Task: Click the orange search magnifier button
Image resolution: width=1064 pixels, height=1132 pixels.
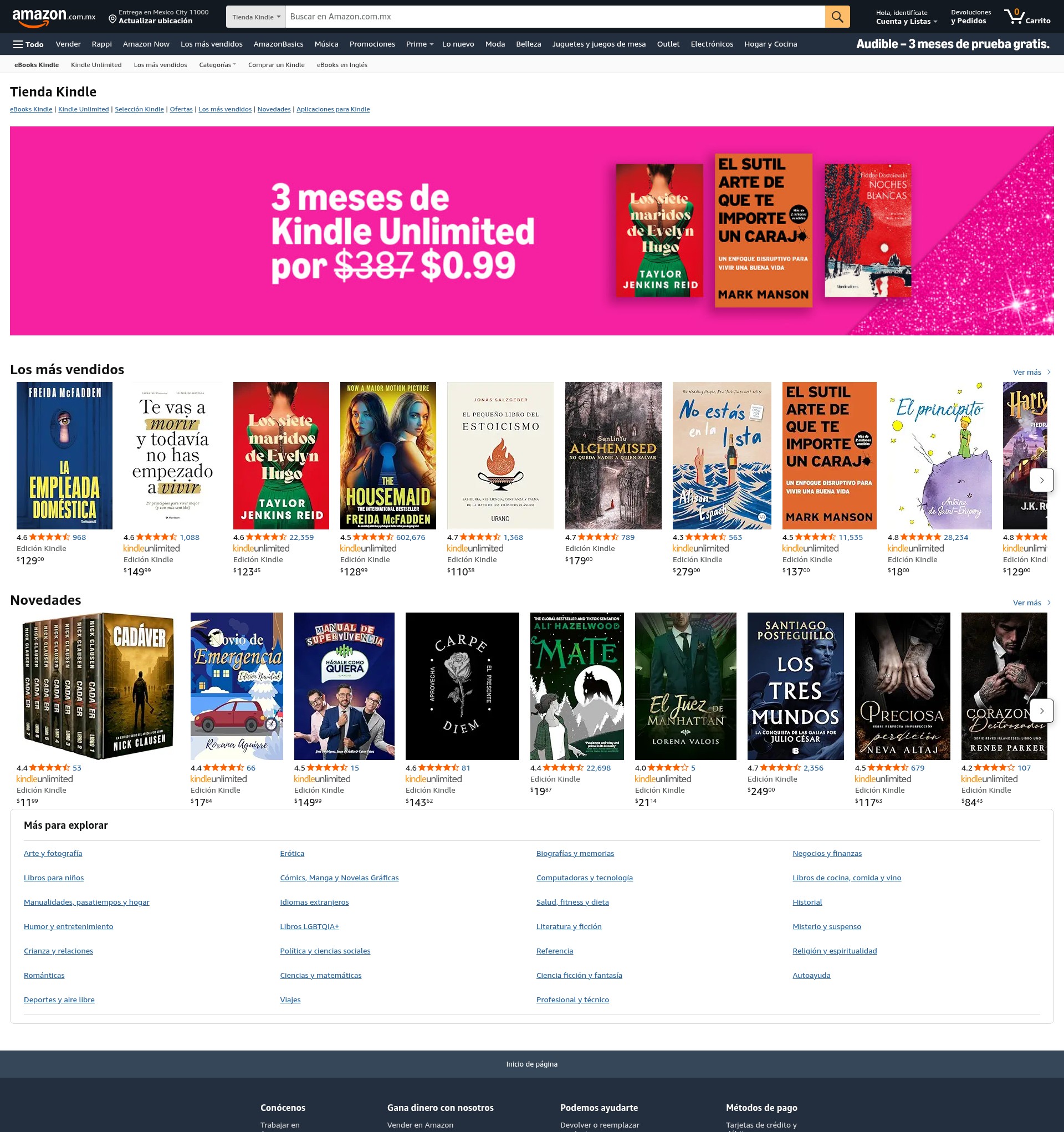Action: click(837, 17)
